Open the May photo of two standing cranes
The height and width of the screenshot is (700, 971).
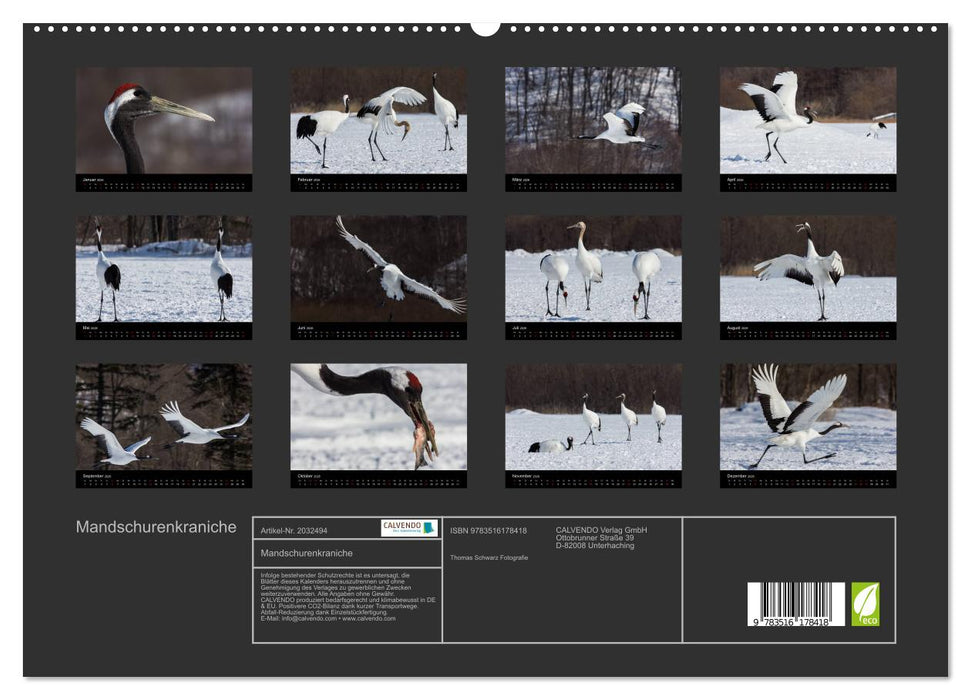164,269
